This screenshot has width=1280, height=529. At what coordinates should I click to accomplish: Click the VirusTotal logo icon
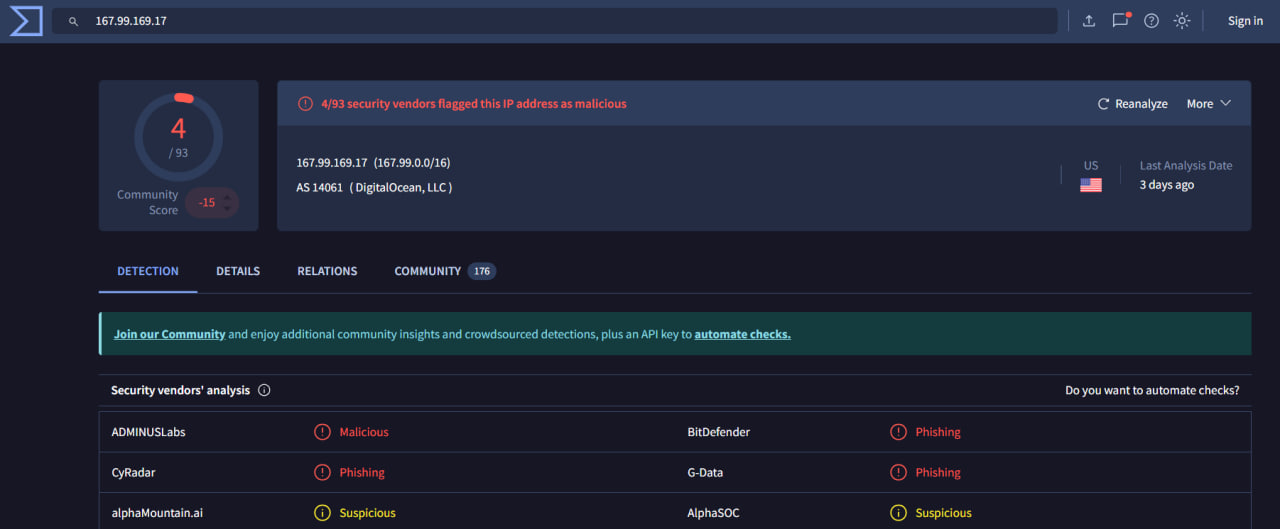pos(25,20)
